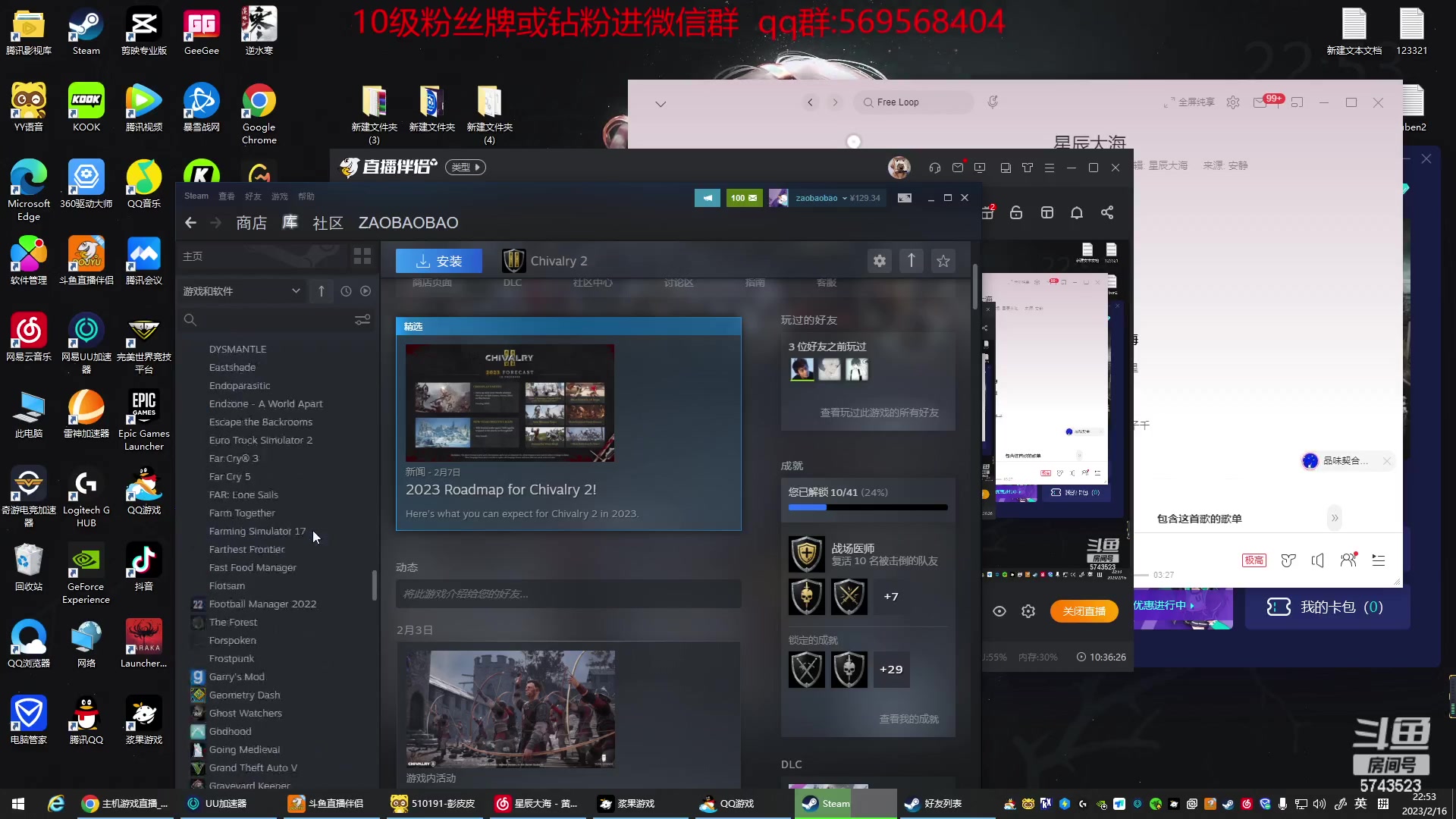Switch to the 库 tab in Steam
1456x819 pixels.
click(290, 223)
